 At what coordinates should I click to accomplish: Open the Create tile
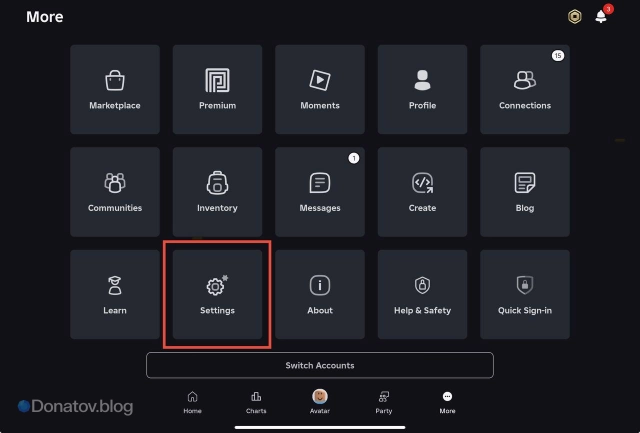422,191
